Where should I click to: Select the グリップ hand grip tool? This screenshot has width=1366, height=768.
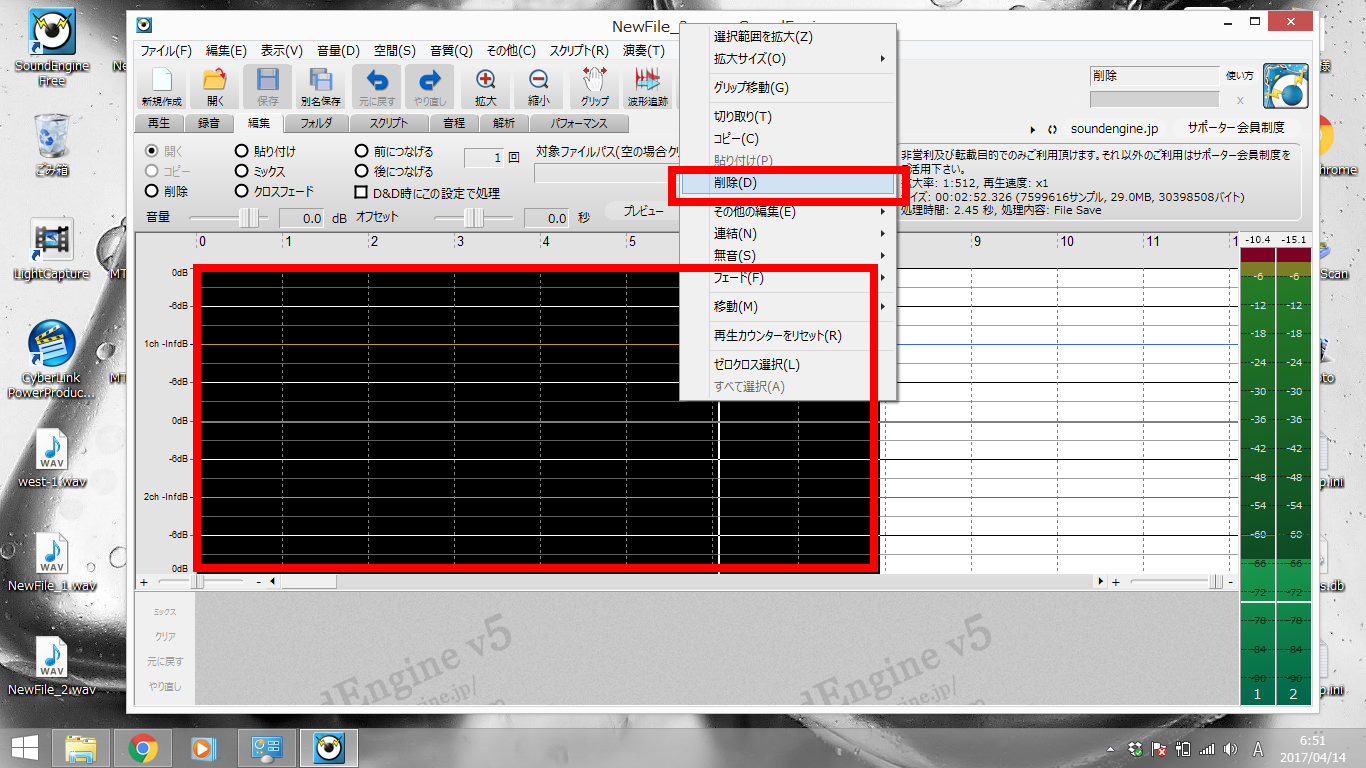(x=595, y=86)
